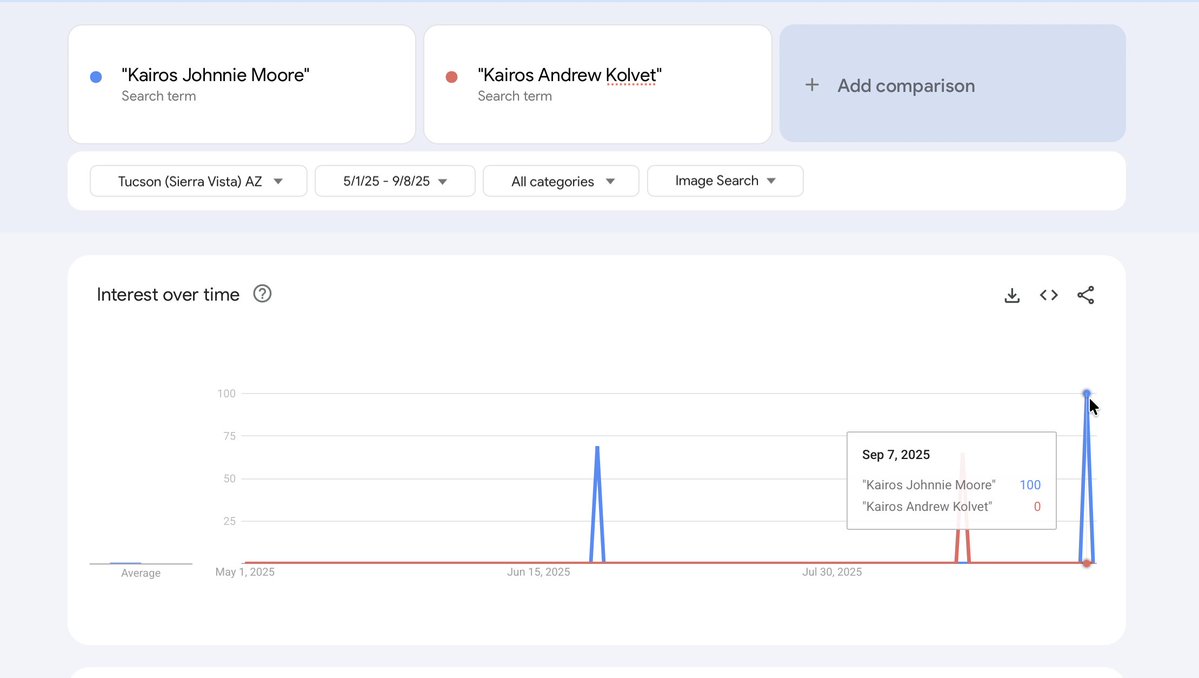
Task: Edit the "Kairos Andrew Kolvet" search term
Action: [597, 84]
